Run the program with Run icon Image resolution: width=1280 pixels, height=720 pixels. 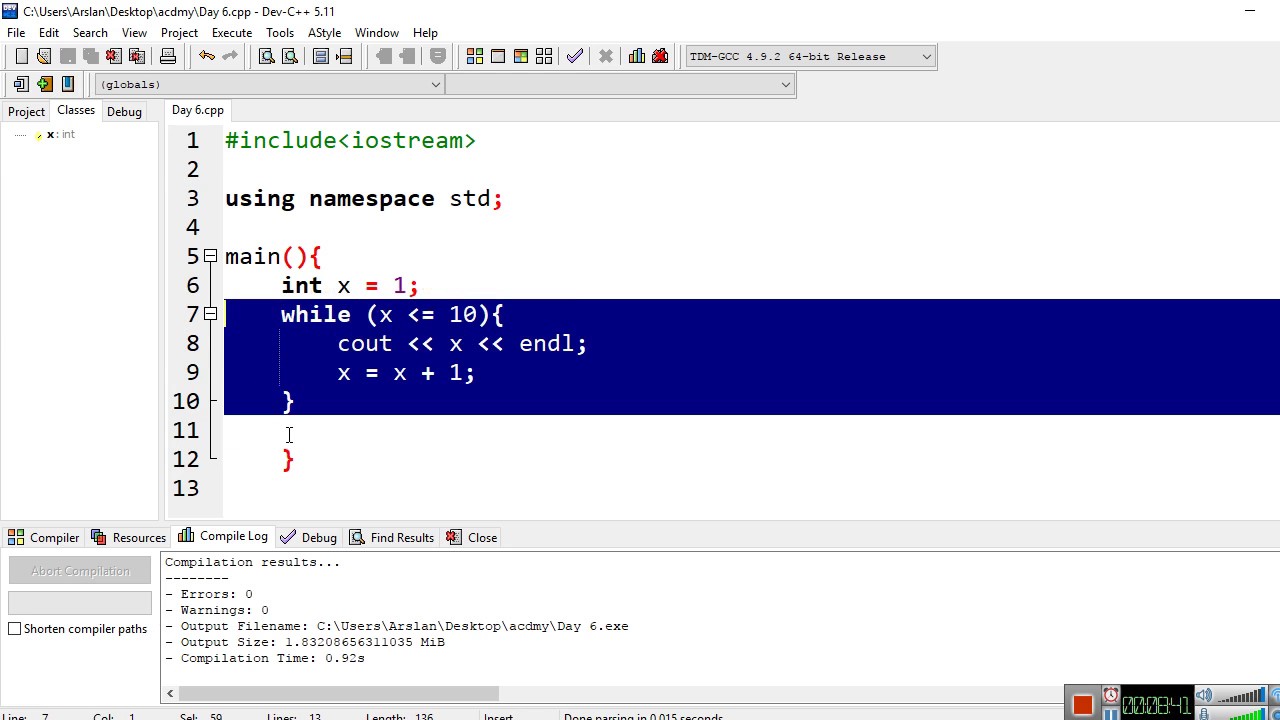pos(498,57)
